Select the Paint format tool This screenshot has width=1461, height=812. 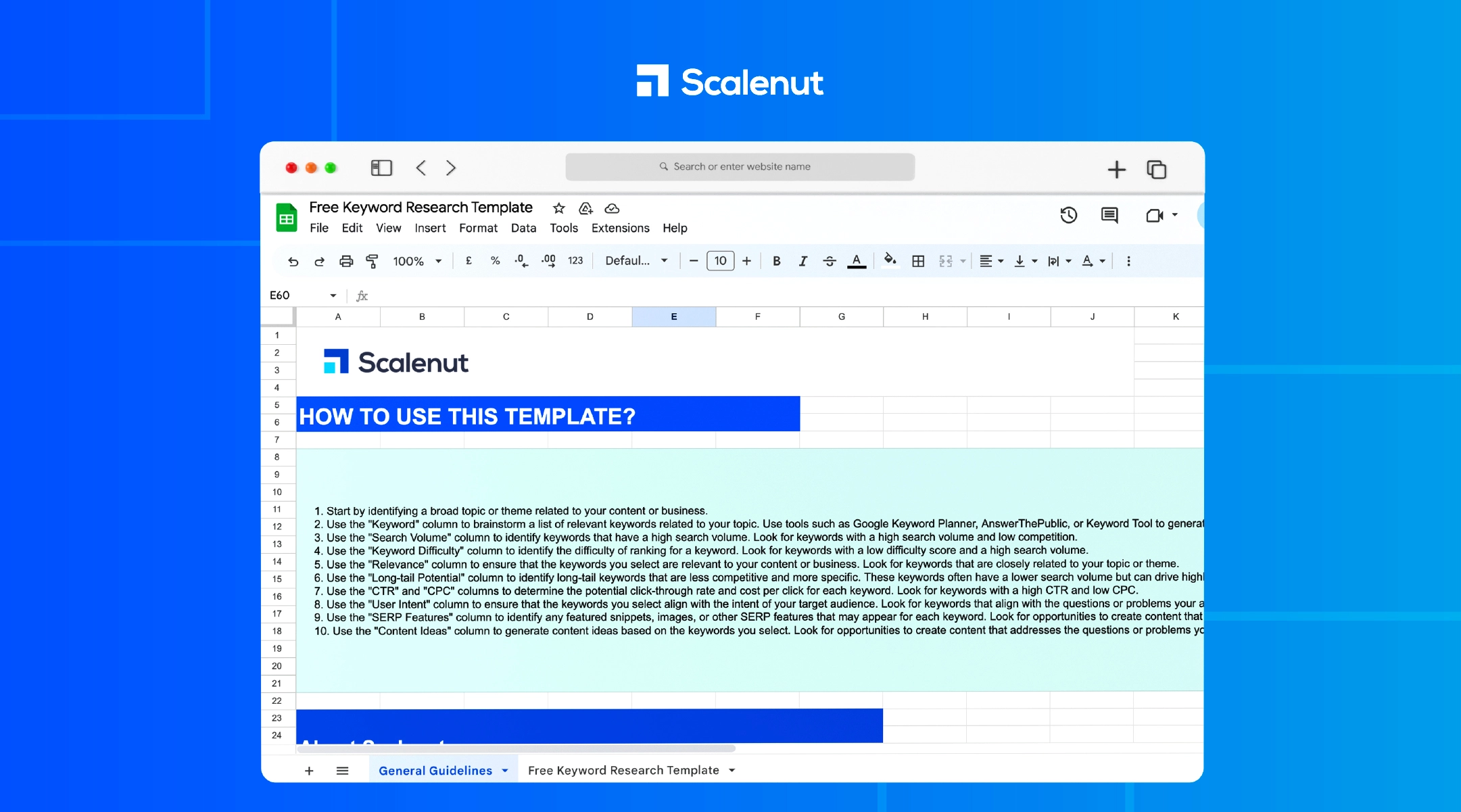pyautogui.click(x=372, y=260)
